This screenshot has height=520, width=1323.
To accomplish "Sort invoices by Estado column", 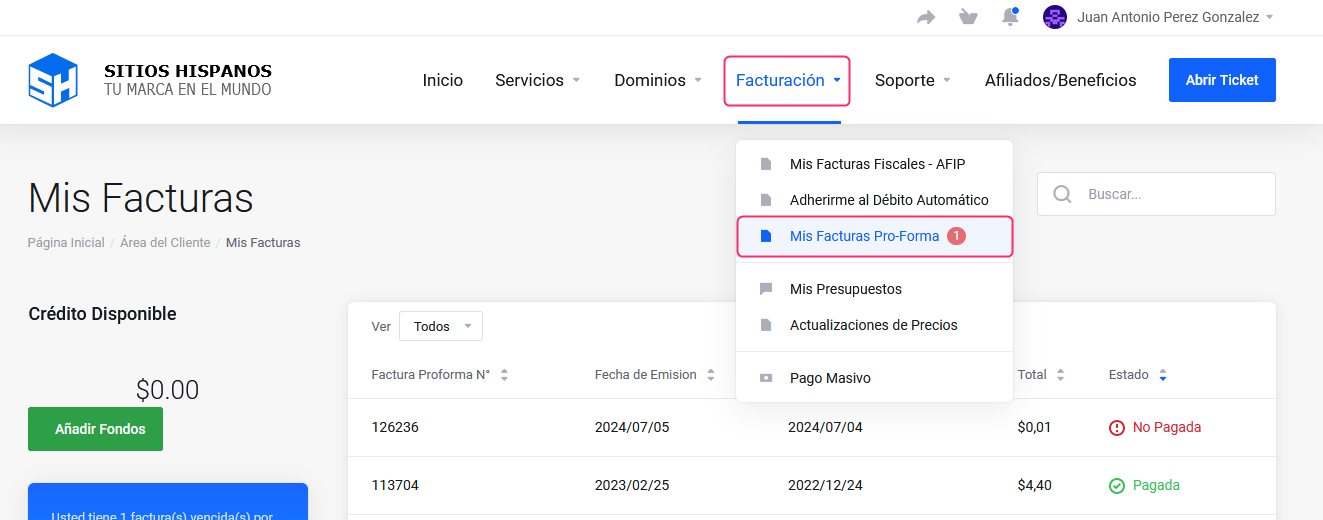I will point(1137,375).
